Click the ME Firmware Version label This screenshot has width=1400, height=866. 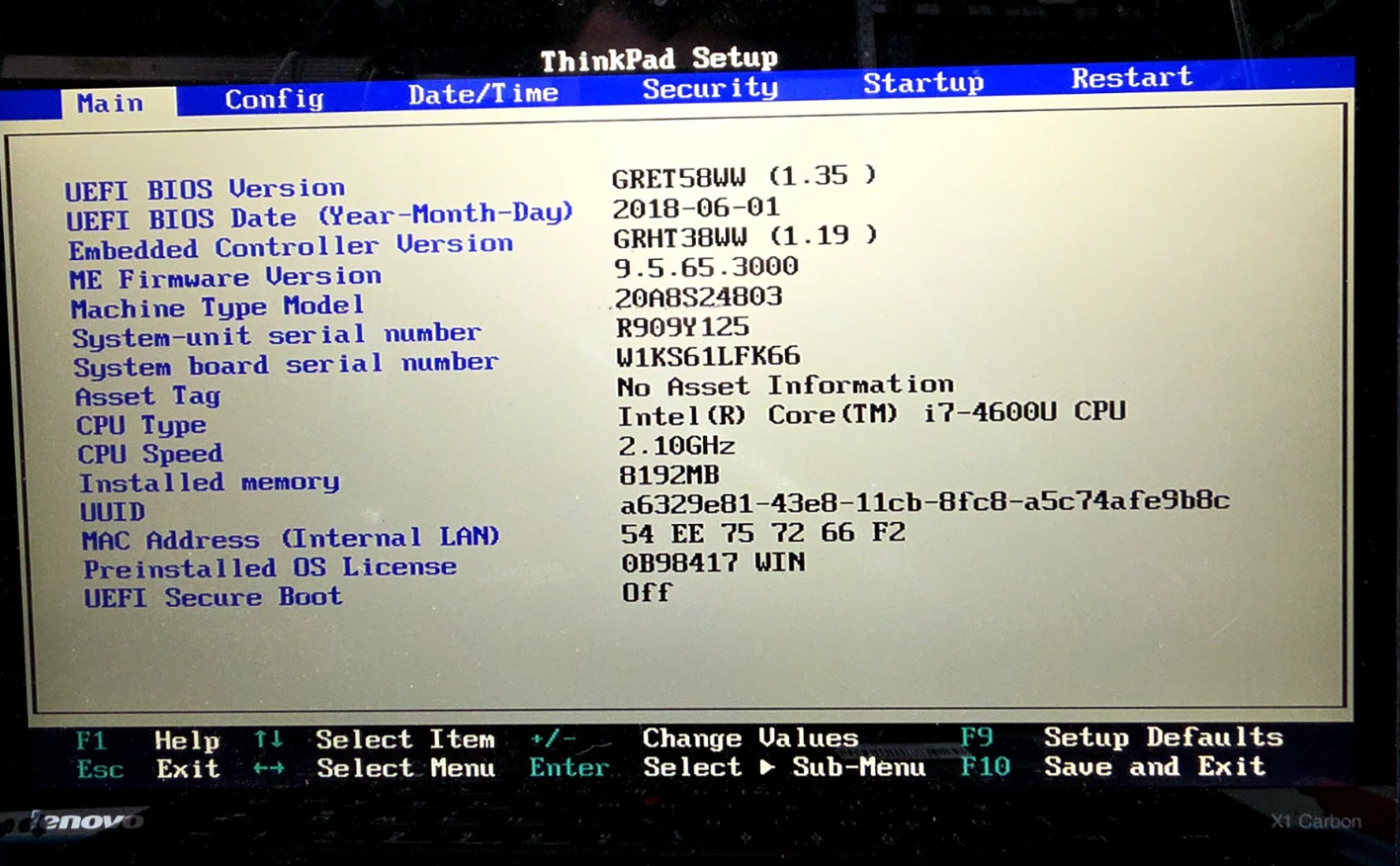[225, 277]
